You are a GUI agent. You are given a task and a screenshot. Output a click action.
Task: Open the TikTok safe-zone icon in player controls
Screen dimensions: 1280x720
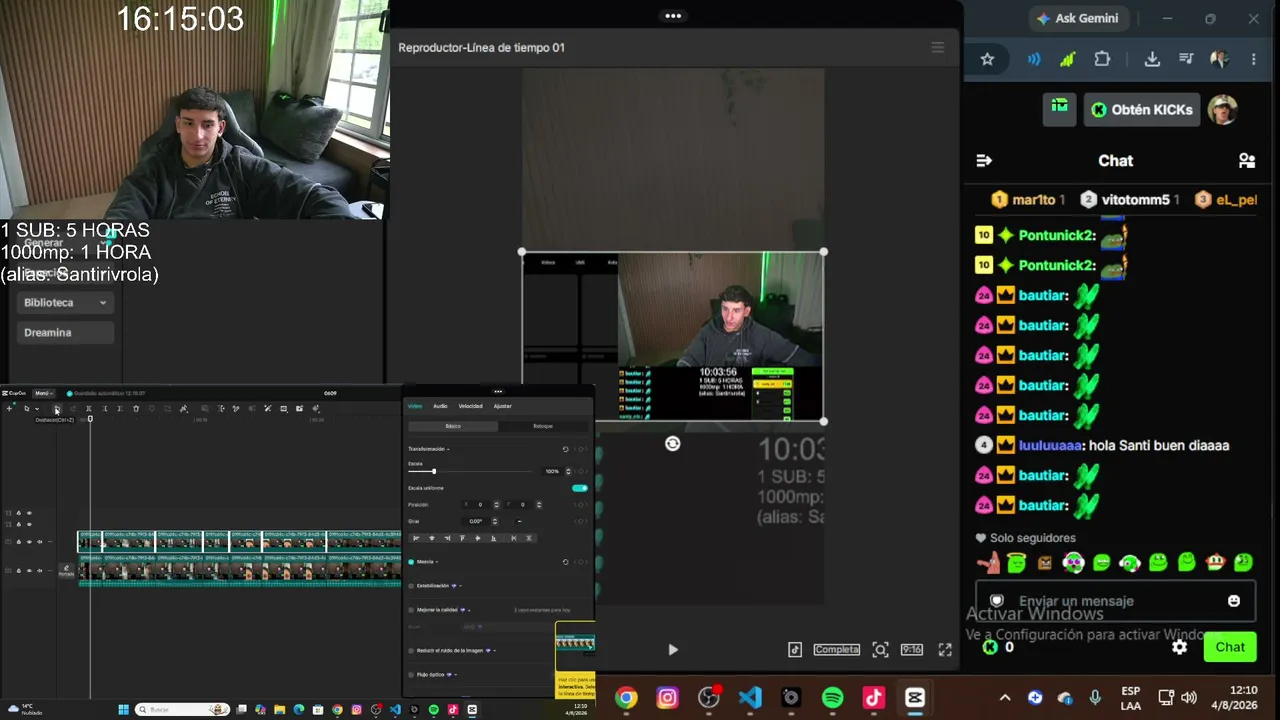tap(795, 649)
